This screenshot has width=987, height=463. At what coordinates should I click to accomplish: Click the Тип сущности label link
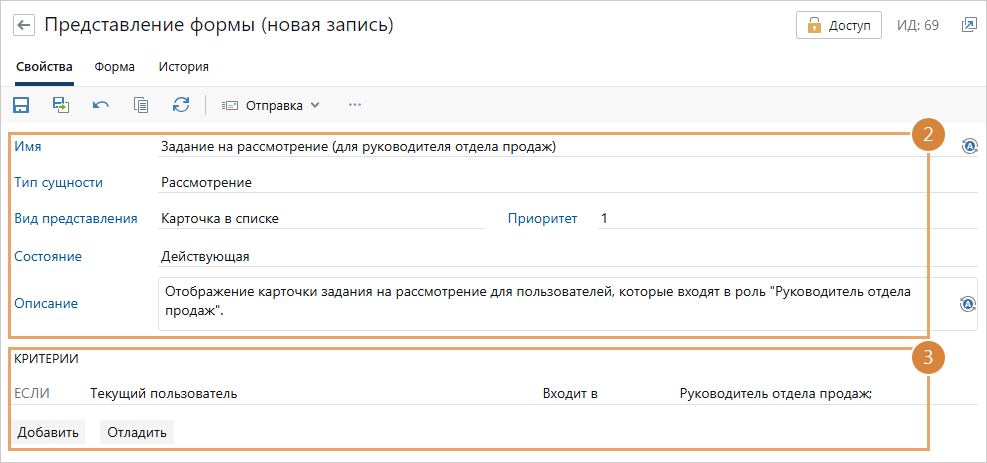(x=59, y=183)
